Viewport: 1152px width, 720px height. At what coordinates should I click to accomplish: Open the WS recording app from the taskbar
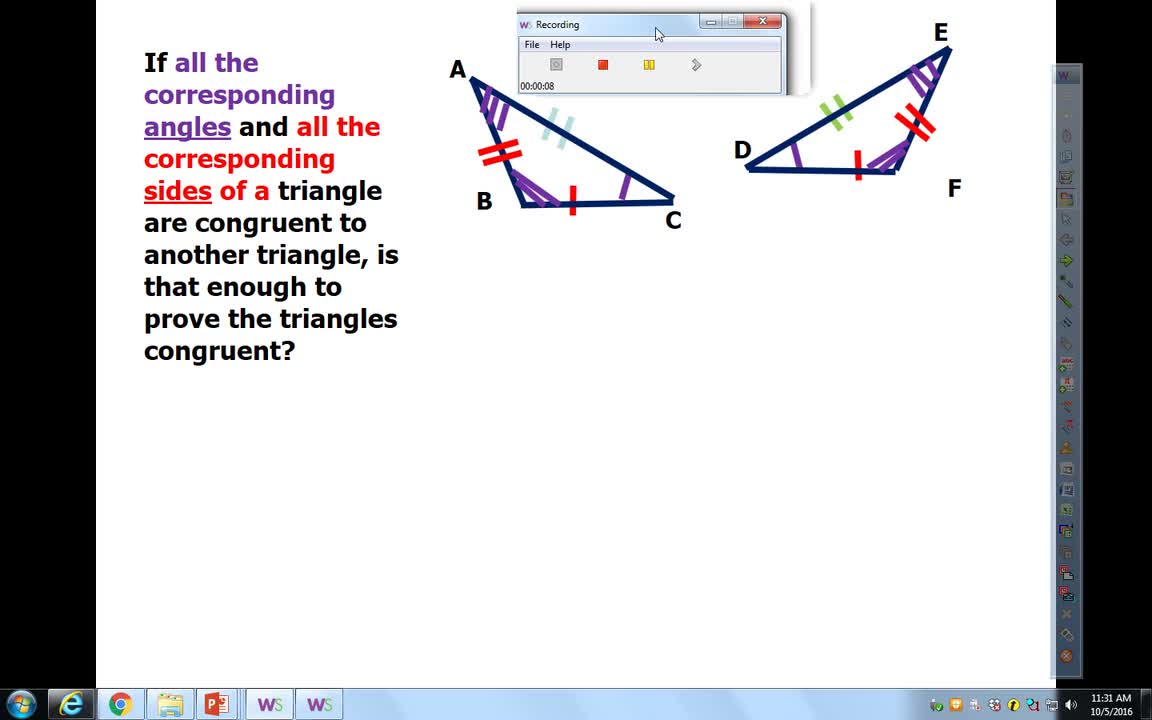tap(268, 705)
